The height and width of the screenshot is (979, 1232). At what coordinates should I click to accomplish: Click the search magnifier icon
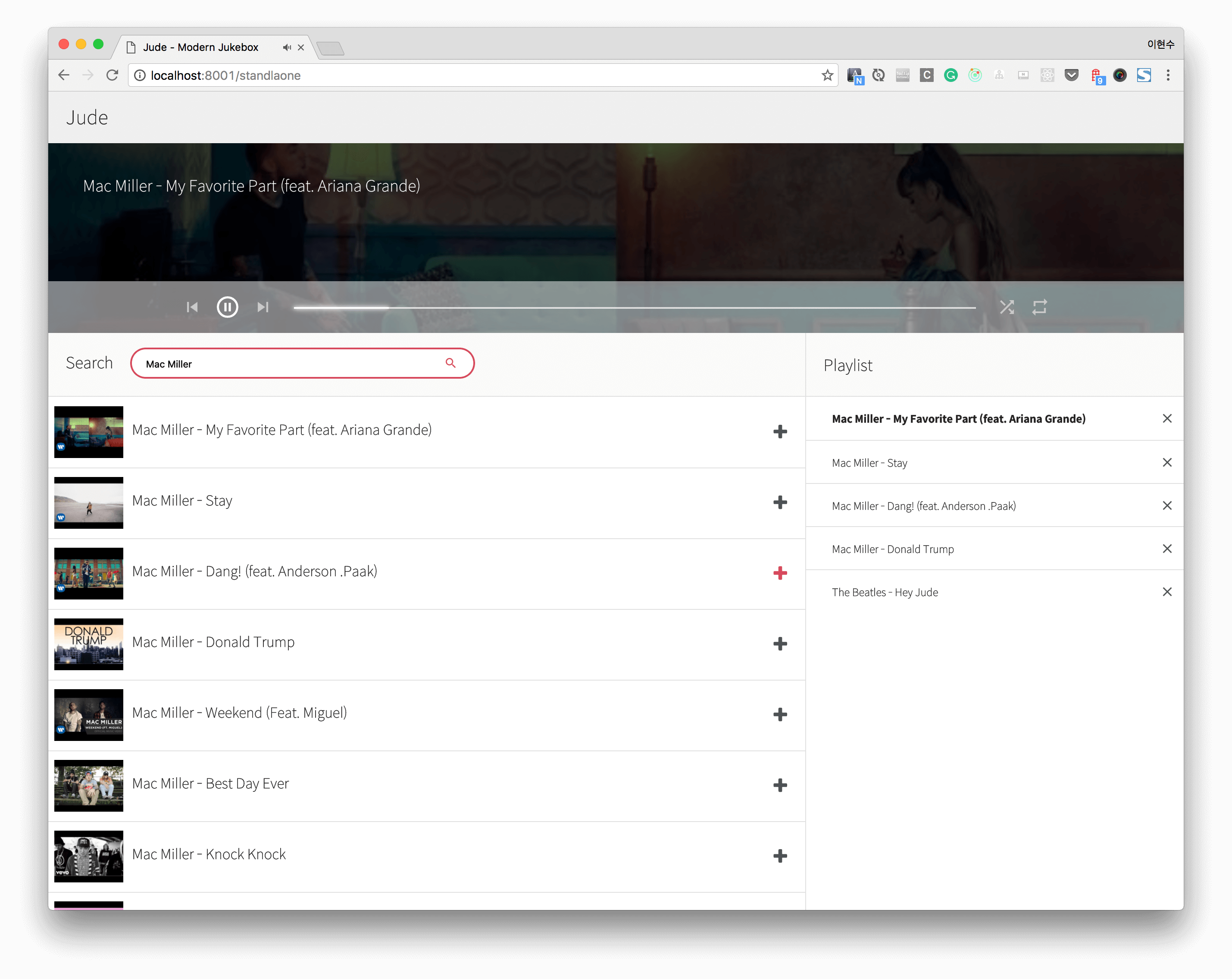pos(450,363)
